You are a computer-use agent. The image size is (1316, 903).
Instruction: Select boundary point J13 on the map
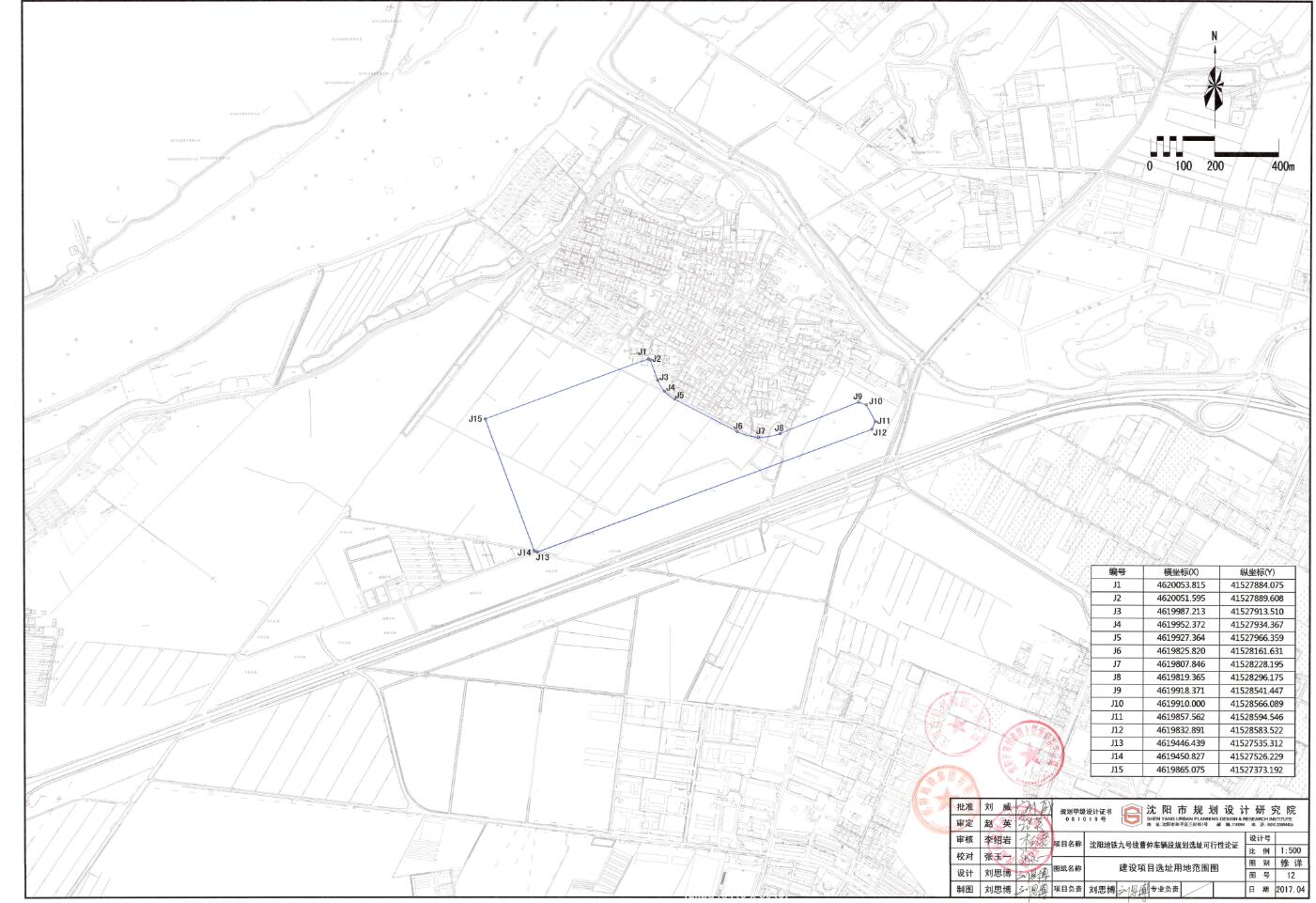[537, 551]
